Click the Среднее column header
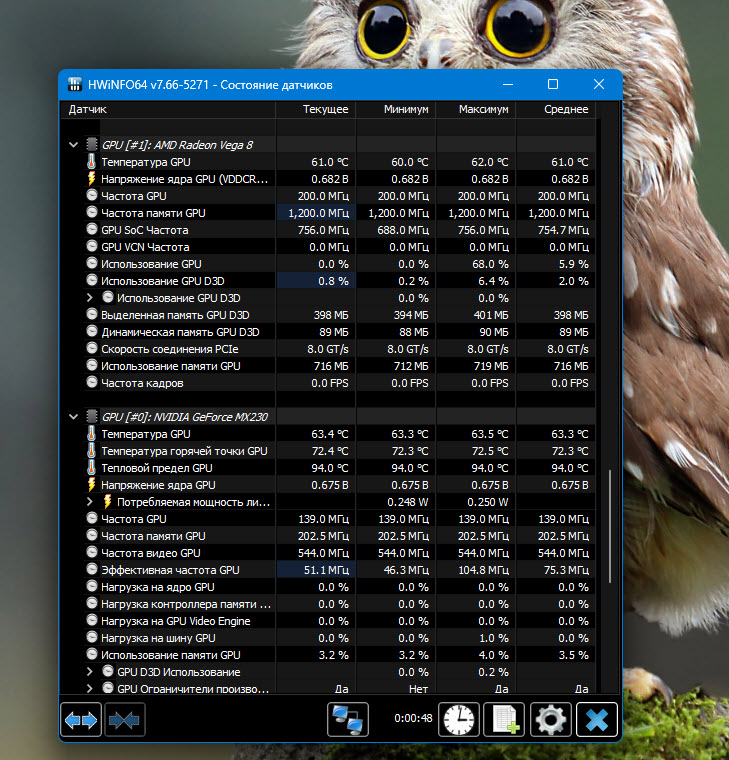 (555, 109)
